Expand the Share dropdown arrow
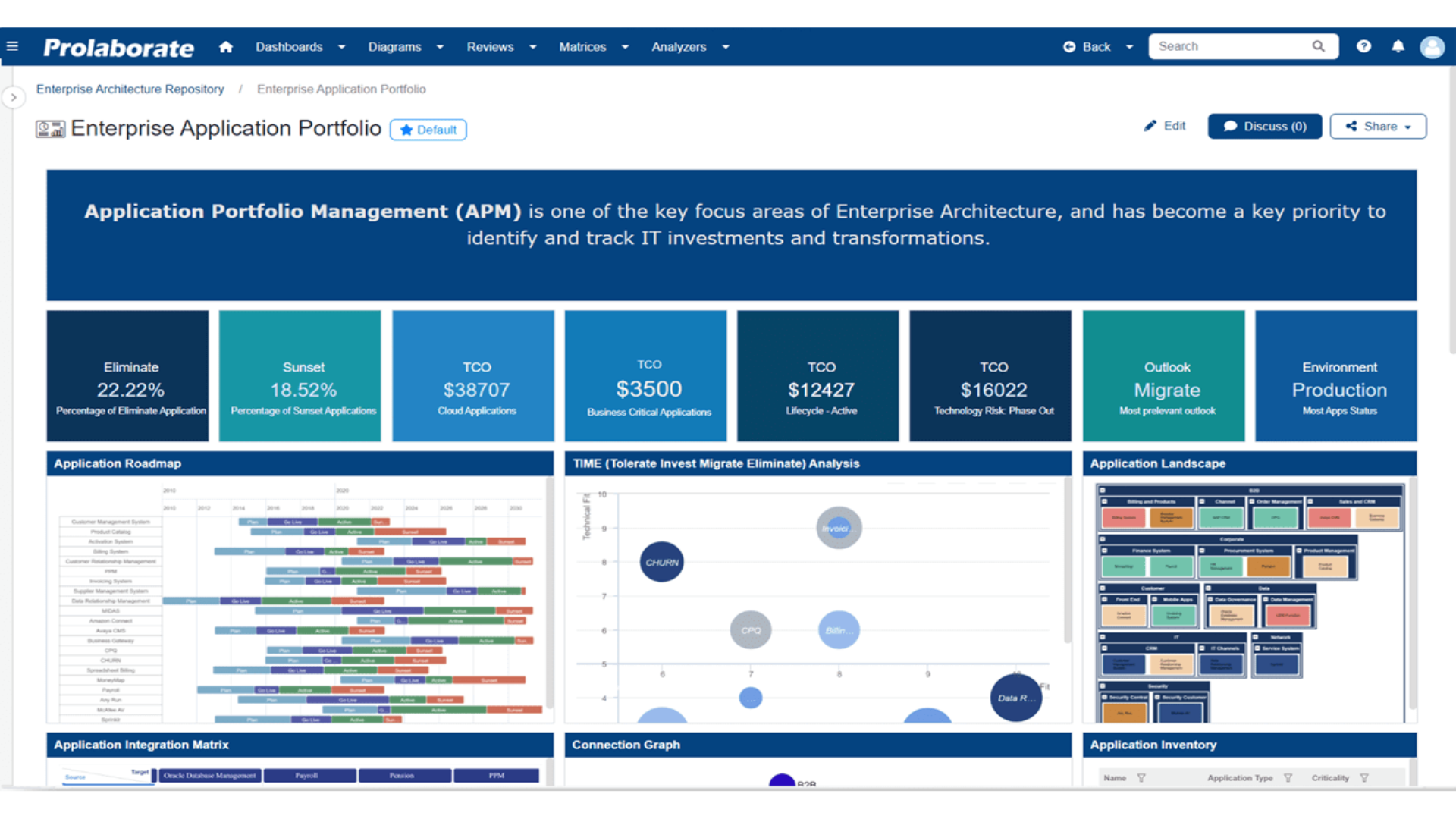The width and height of the screenshot is (1456, 819). (x=1407, y=126)
